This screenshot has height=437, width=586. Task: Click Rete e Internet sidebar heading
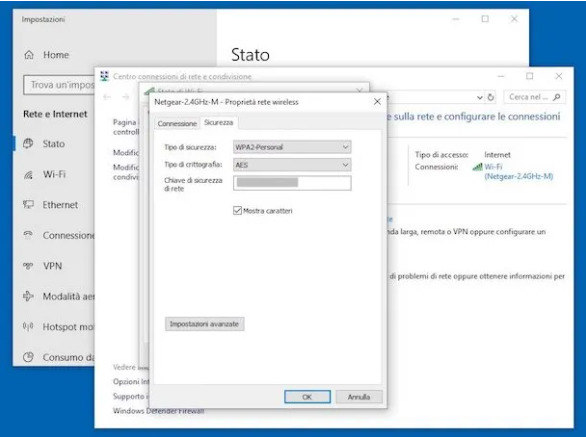pos(55,114)
